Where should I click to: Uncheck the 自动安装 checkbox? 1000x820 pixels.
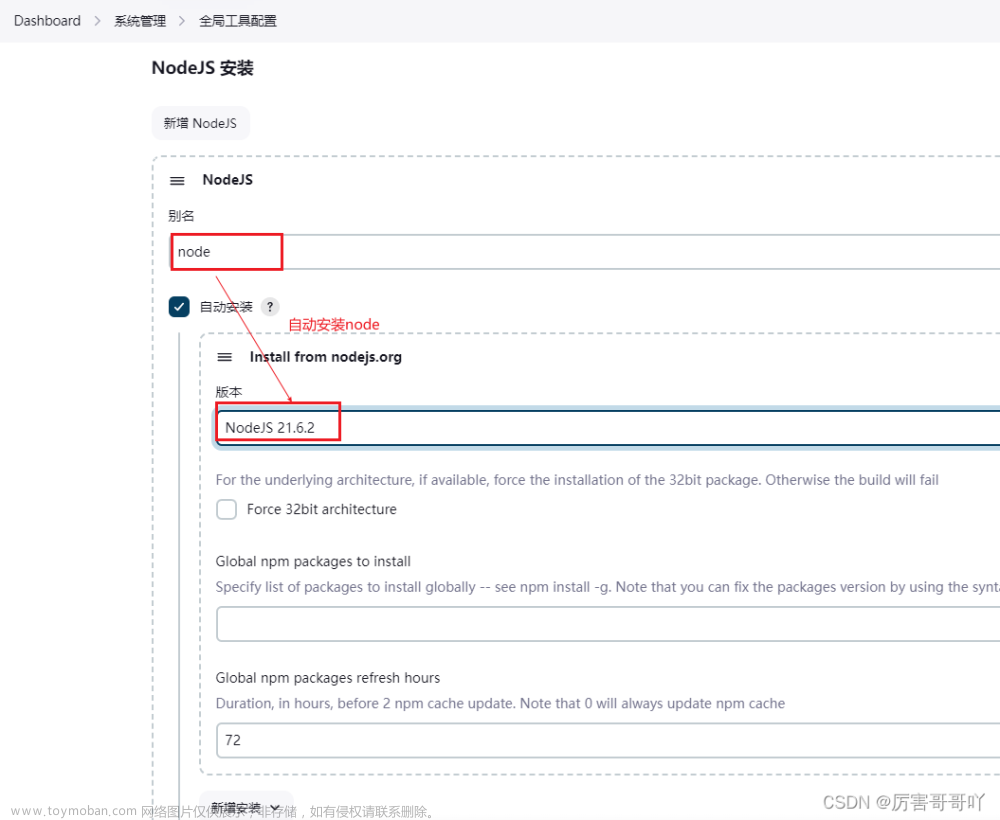coord(179,307)
